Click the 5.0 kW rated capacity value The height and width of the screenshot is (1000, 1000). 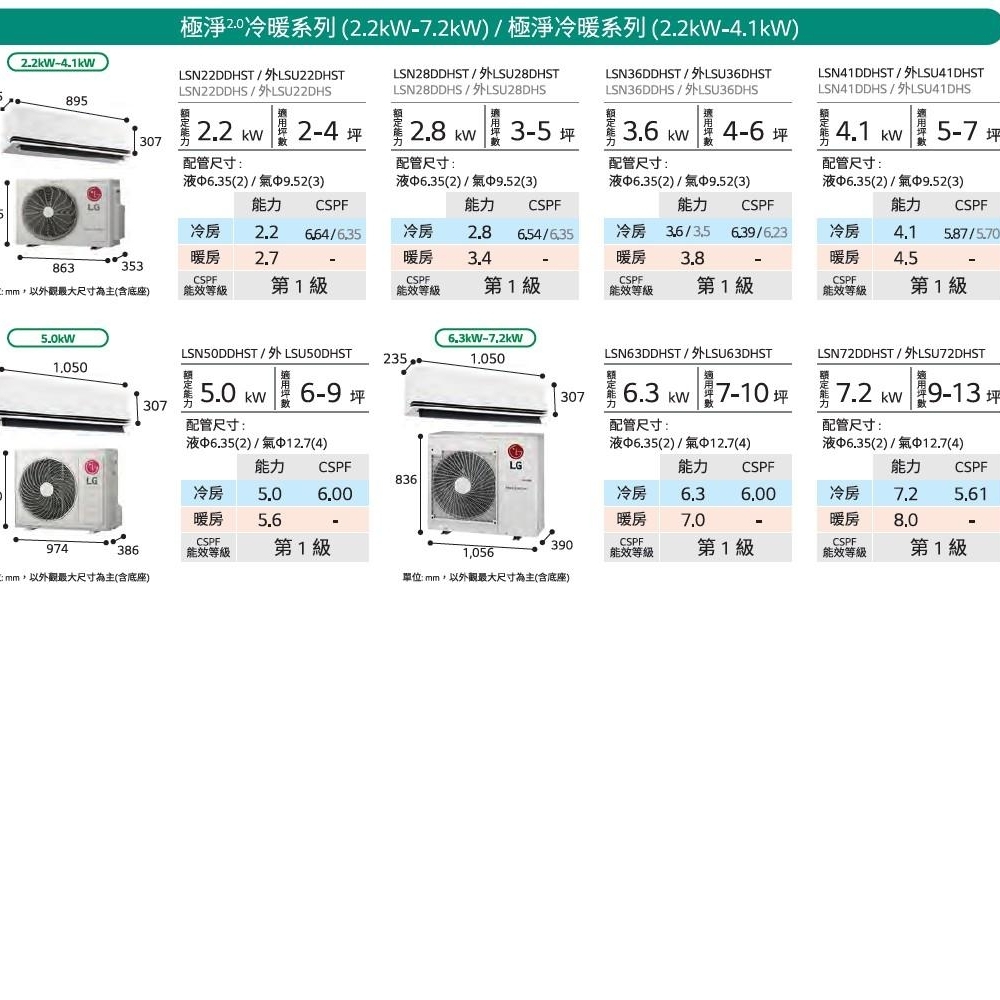click(x=233, y=393)
